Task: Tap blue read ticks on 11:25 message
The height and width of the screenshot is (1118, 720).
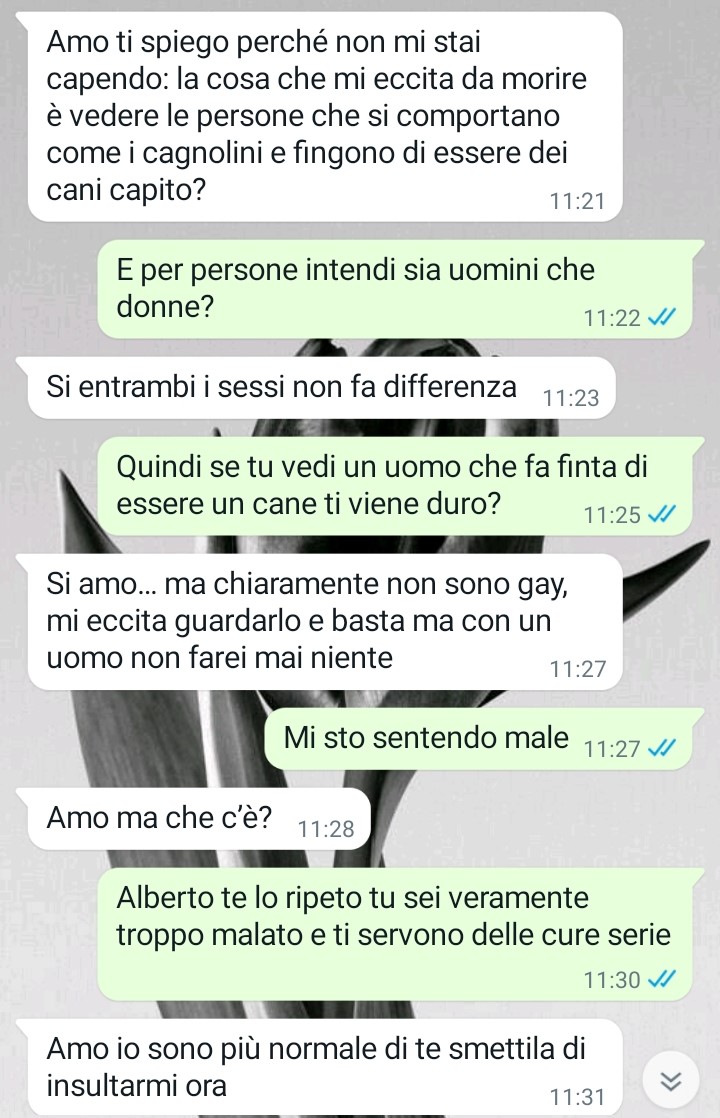Action: pyautogui.click(x=661, y=514)
